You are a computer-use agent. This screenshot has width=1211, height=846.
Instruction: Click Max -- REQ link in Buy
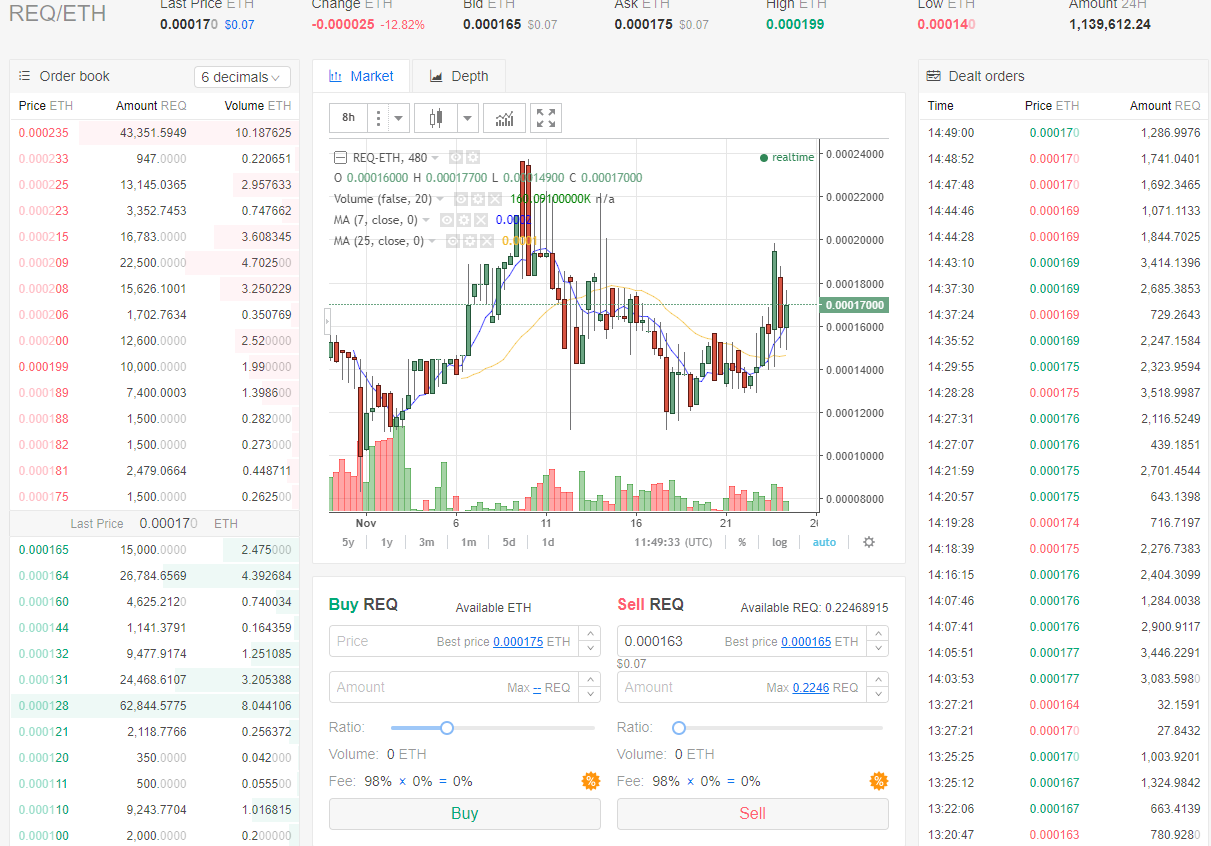click(537, 688)
